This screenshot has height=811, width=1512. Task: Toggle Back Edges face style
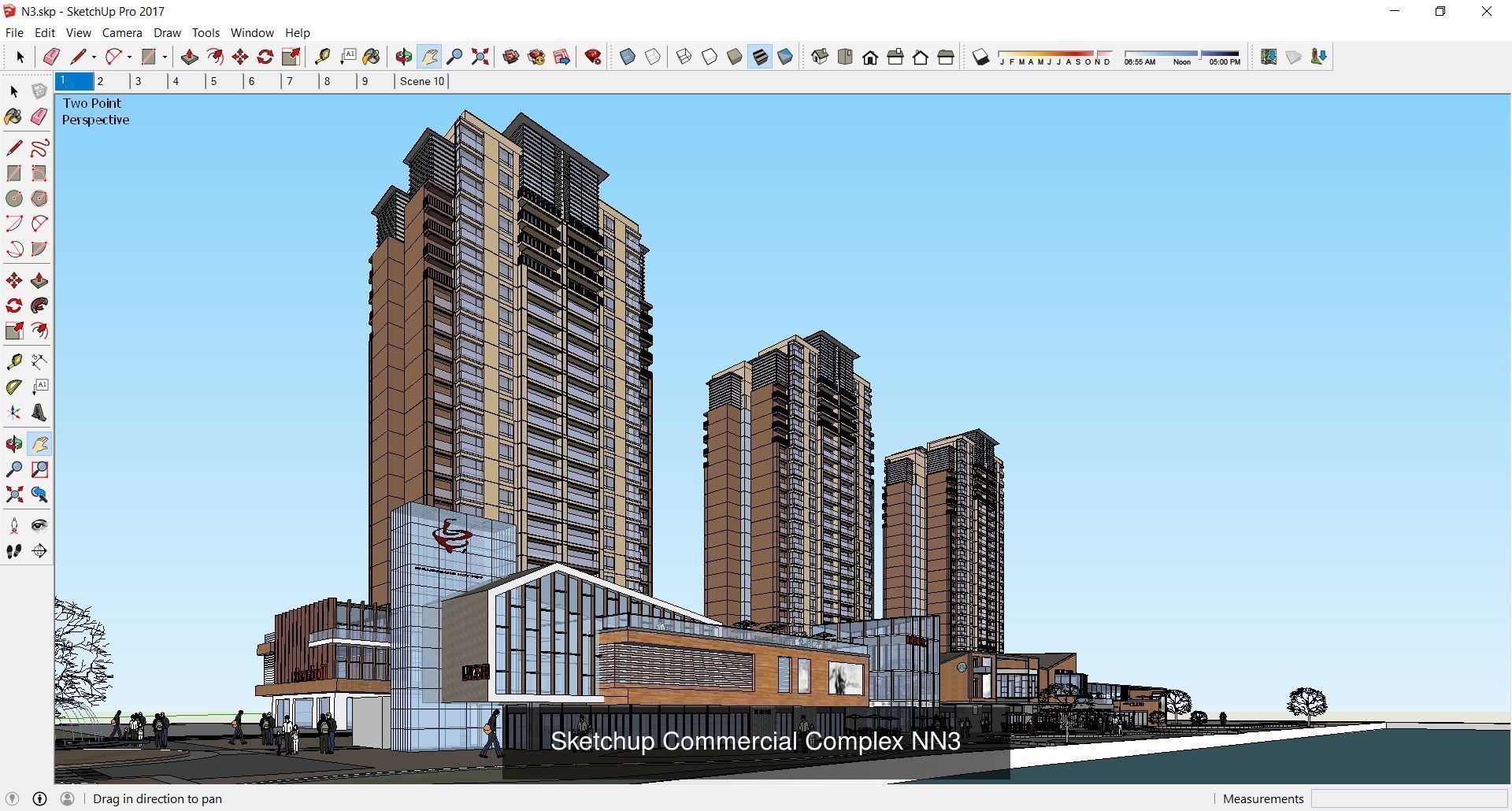tap(653, 57)
